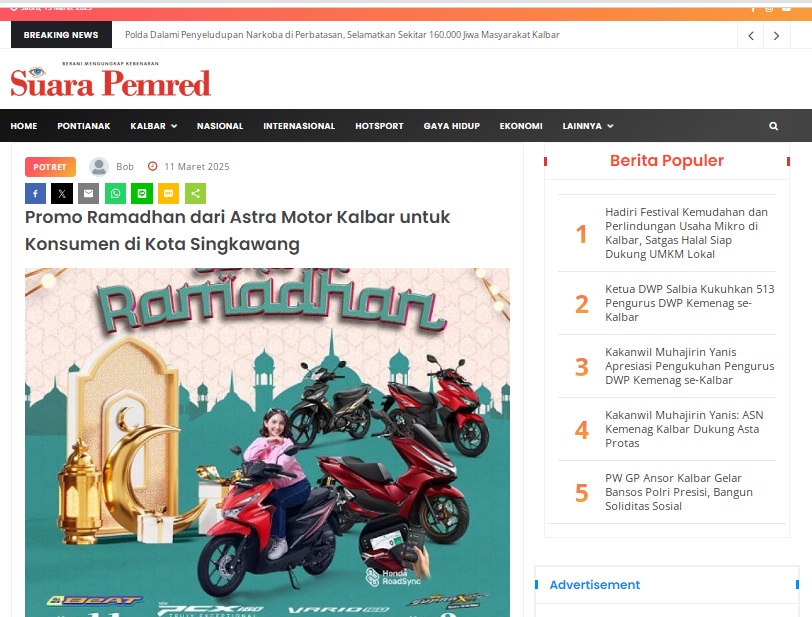
Task: Share article through WhatsApp icon
Action: [115, 193]
